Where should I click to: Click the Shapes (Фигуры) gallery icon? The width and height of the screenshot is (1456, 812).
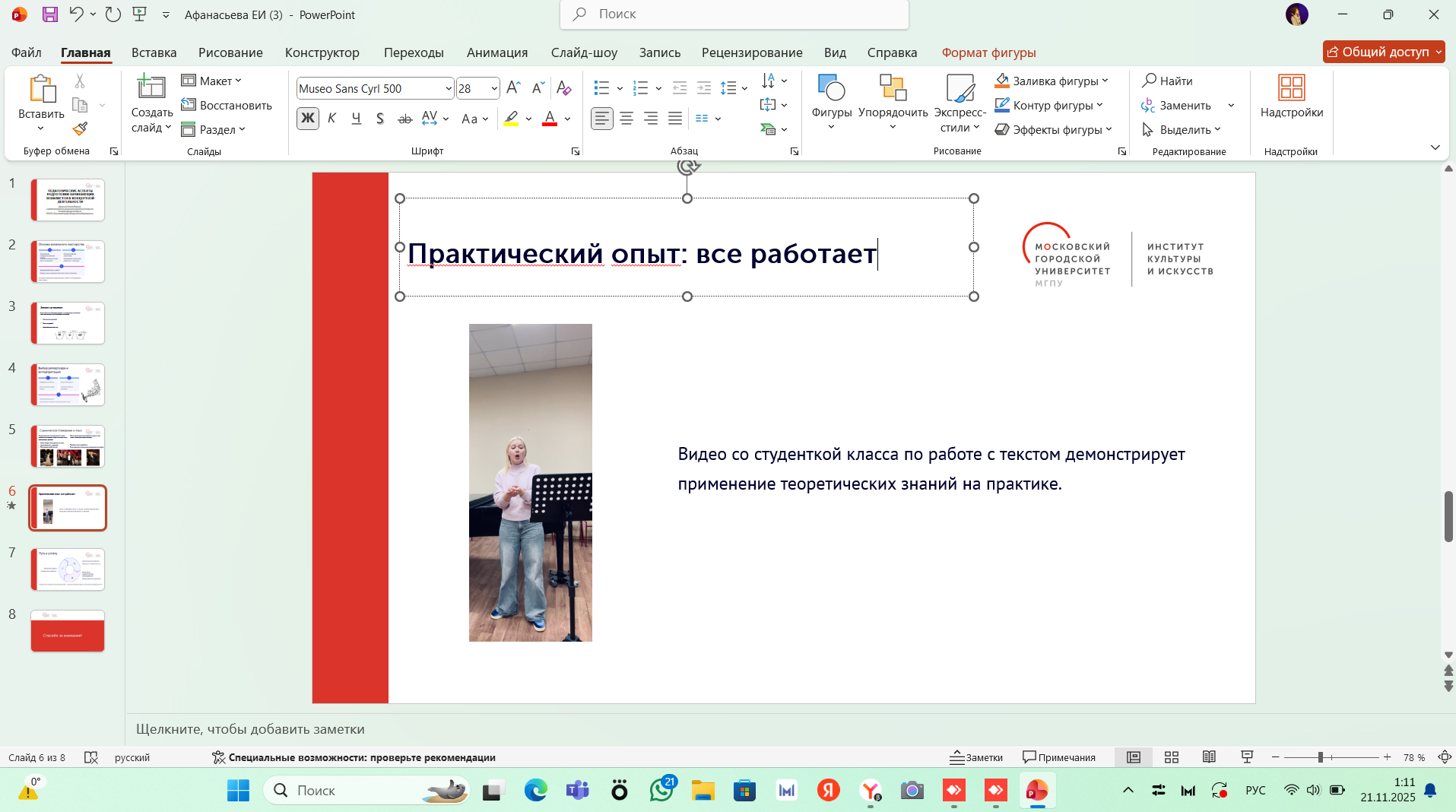(x=831, y=89)
